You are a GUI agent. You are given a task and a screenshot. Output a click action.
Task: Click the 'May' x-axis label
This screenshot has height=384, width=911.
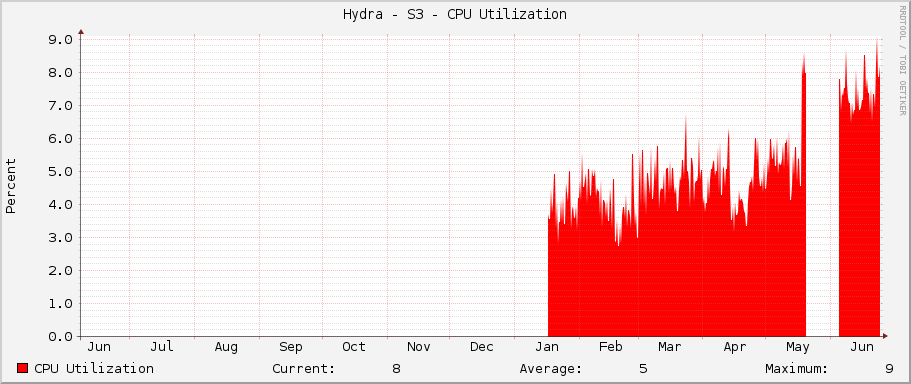click(798, 347)
